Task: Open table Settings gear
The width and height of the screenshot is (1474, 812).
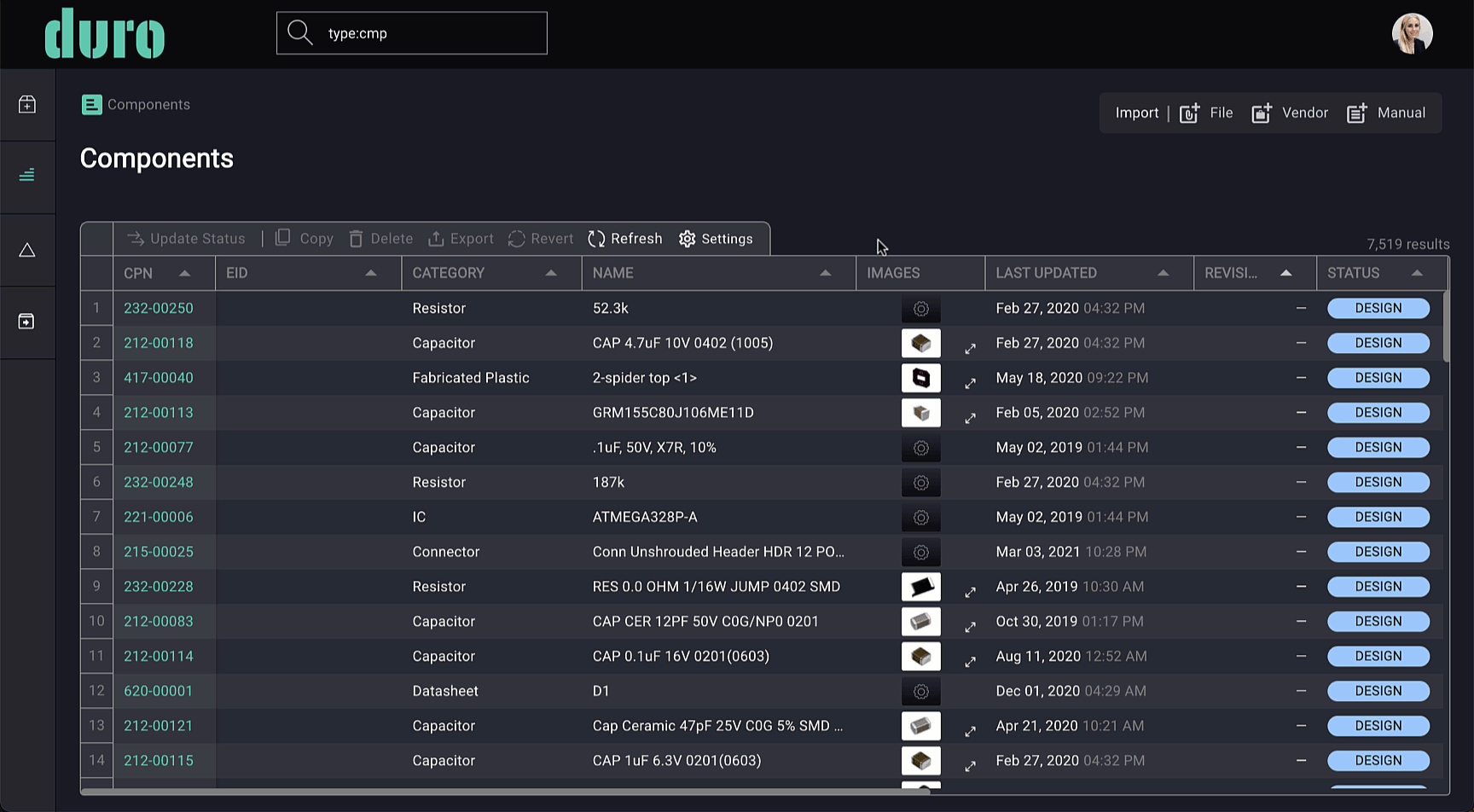Action: 688,239
